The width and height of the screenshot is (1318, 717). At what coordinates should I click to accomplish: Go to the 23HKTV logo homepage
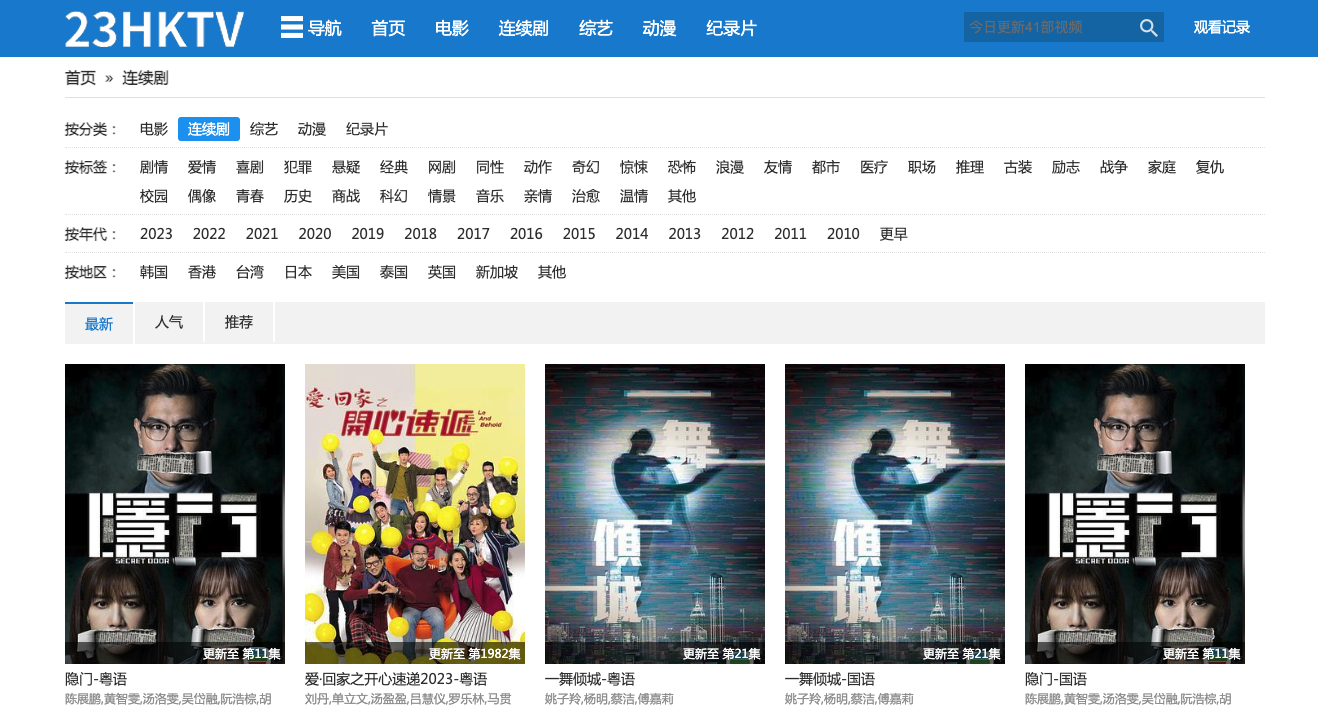(155, 29)
